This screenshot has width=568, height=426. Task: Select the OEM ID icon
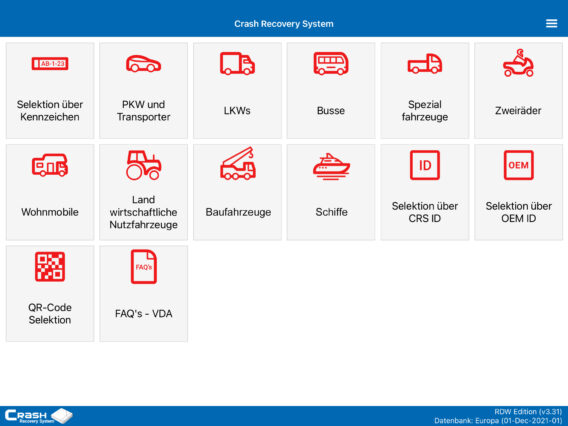[518, 165]
